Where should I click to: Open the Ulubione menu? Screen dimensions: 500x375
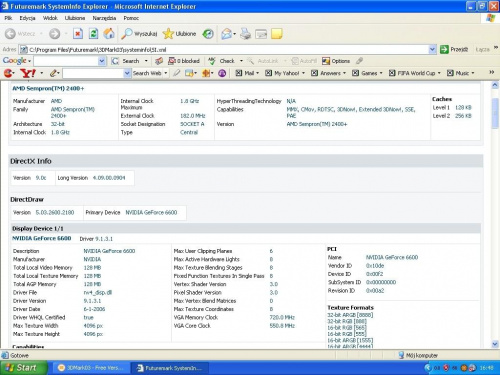pyautogui.click(x=75, y=18)
